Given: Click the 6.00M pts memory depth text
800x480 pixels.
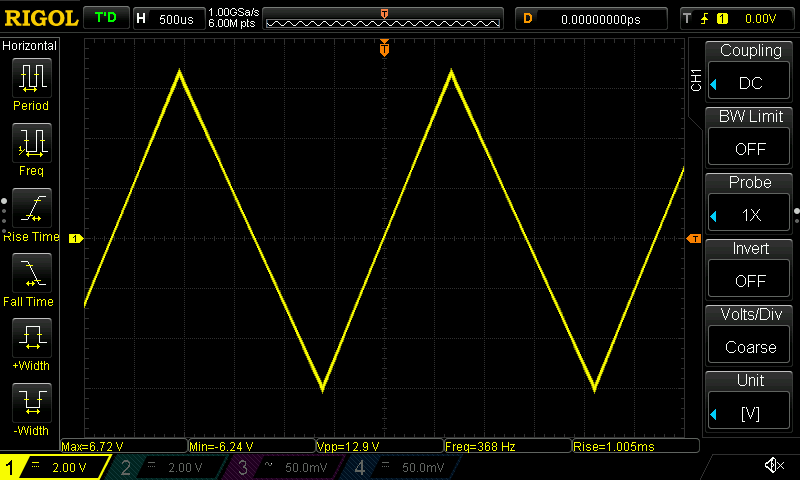Looking at the screenshot, I should click(x=232, y=24).
